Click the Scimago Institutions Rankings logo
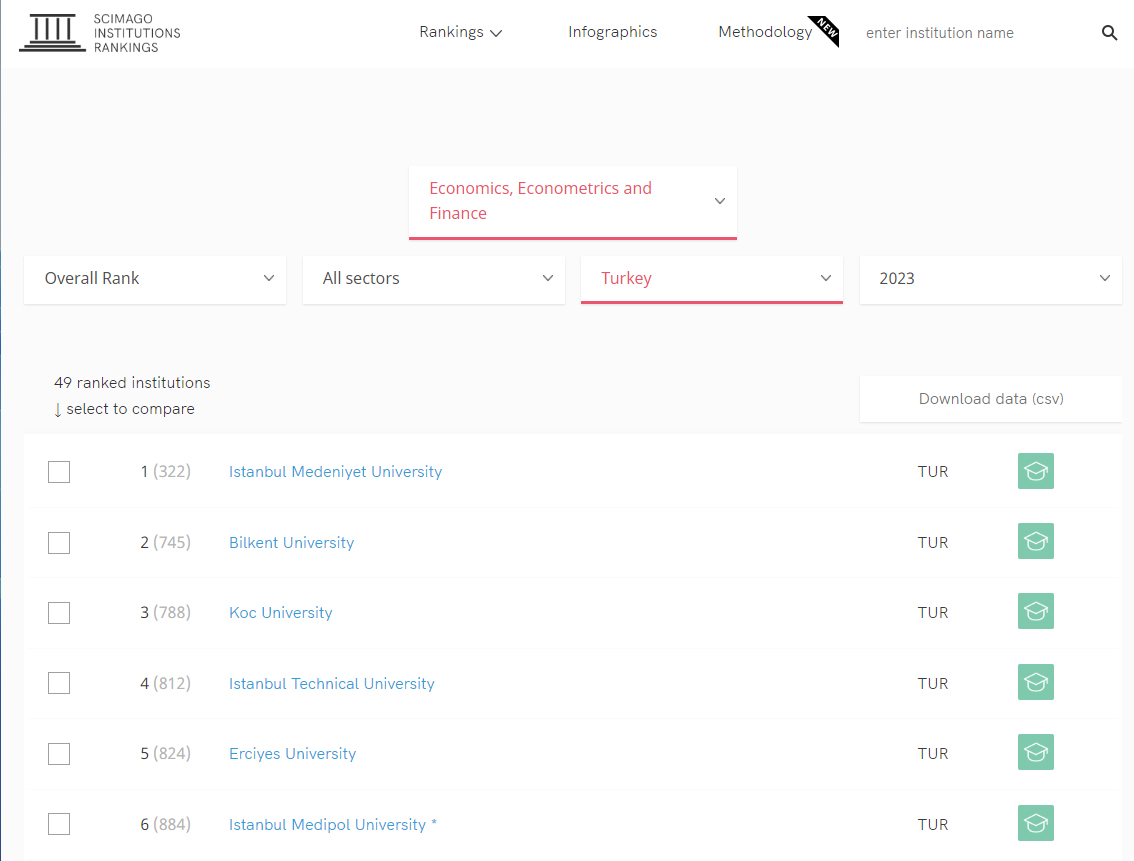This screenshot has width=1134, height=861. (x=100, y=33)
